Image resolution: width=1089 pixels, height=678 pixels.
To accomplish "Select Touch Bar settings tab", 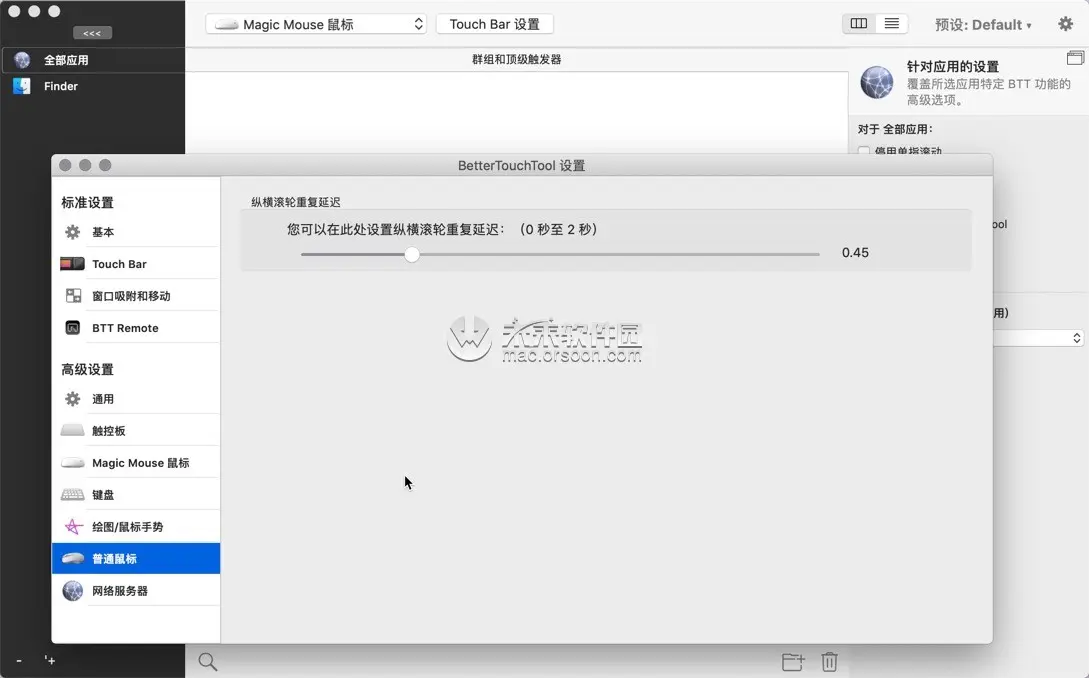I will 136,264.
